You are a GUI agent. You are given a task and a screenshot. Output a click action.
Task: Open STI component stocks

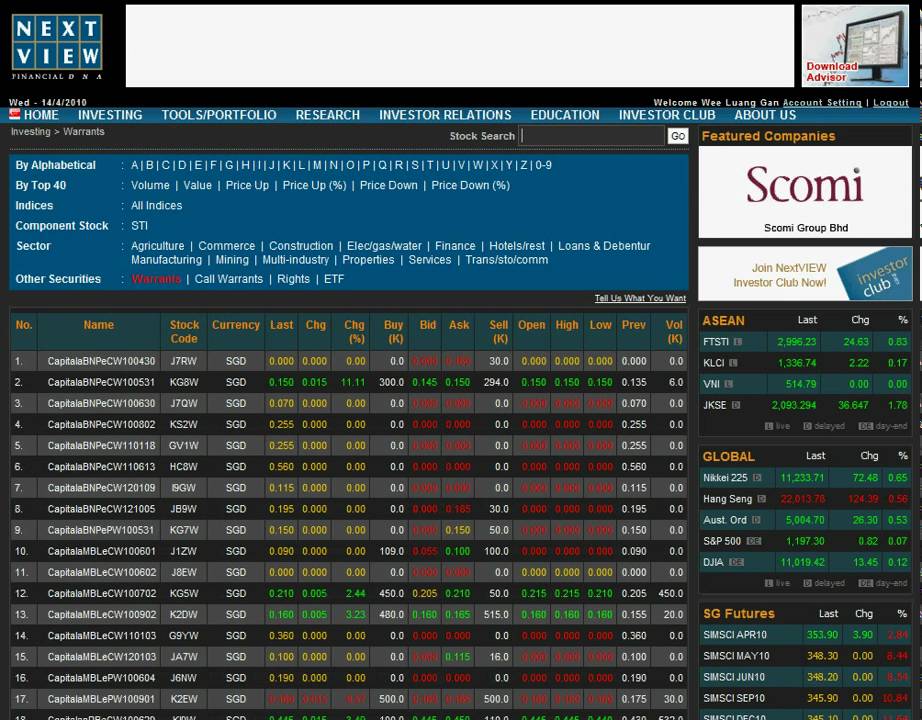(139, 225)
